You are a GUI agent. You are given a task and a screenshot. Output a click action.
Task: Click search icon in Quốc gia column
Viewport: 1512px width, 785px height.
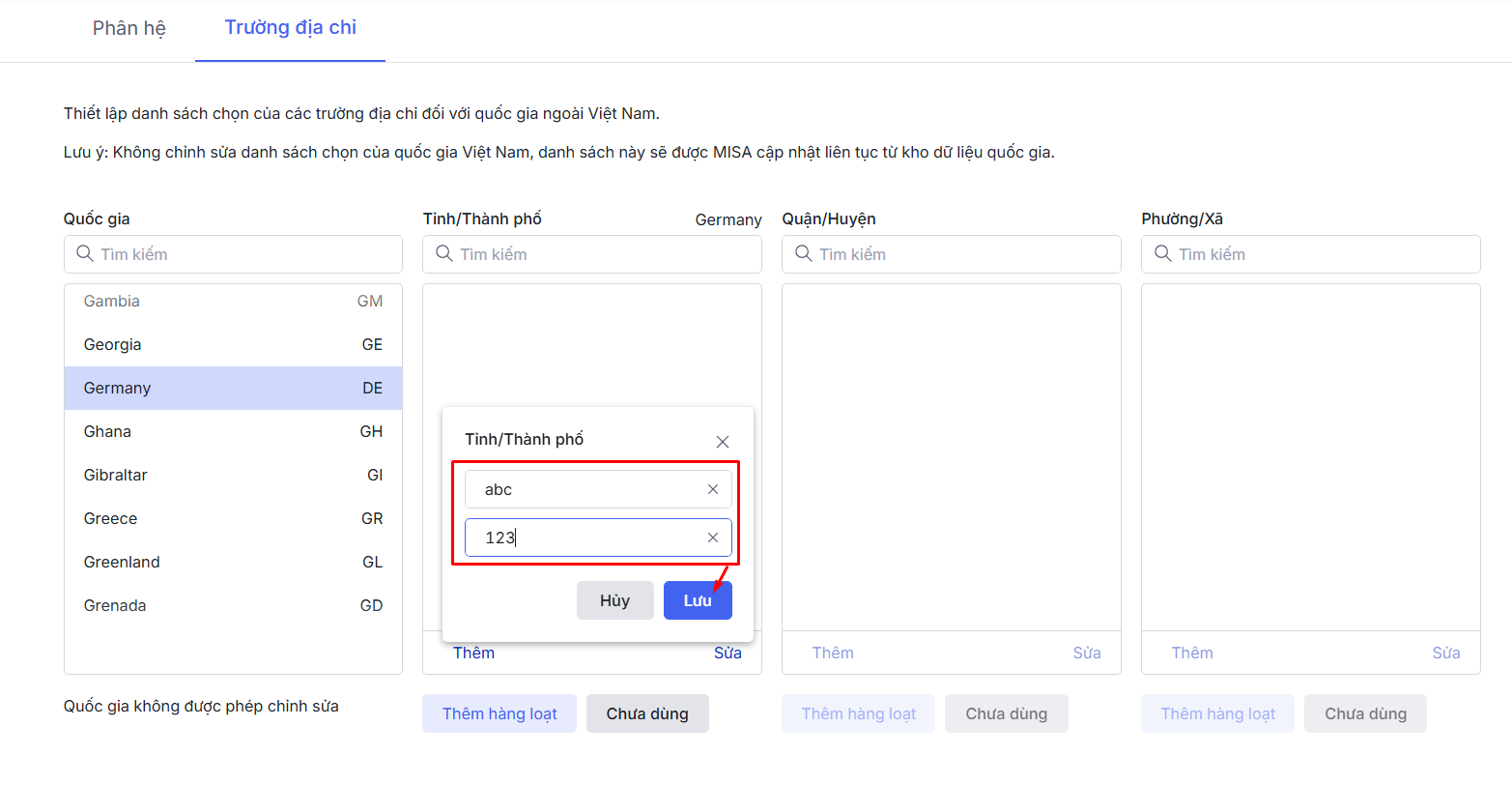click(85, 254)
